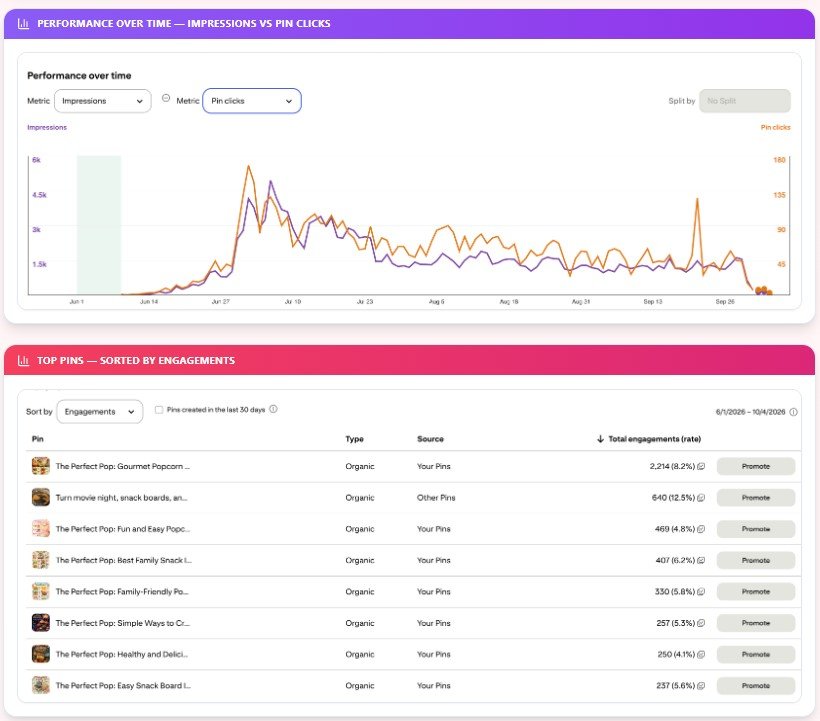Click engagement icon for 469 (4.8%) row
Image resolution: width=820 pixels, height=721 pixels.
click(701, 529)
